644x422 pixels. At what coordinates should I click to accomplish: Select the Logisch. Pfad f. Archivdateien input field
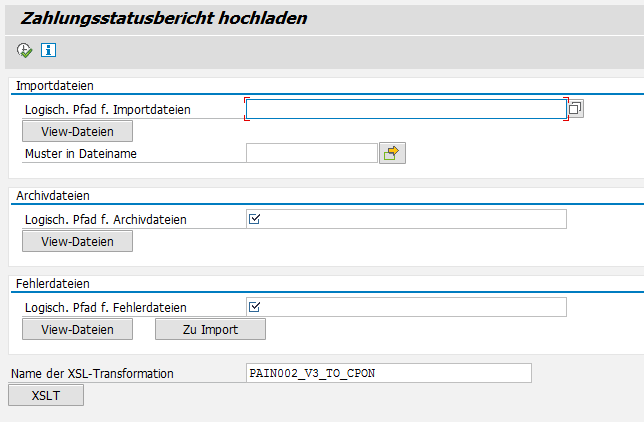[x=405, y=219]
